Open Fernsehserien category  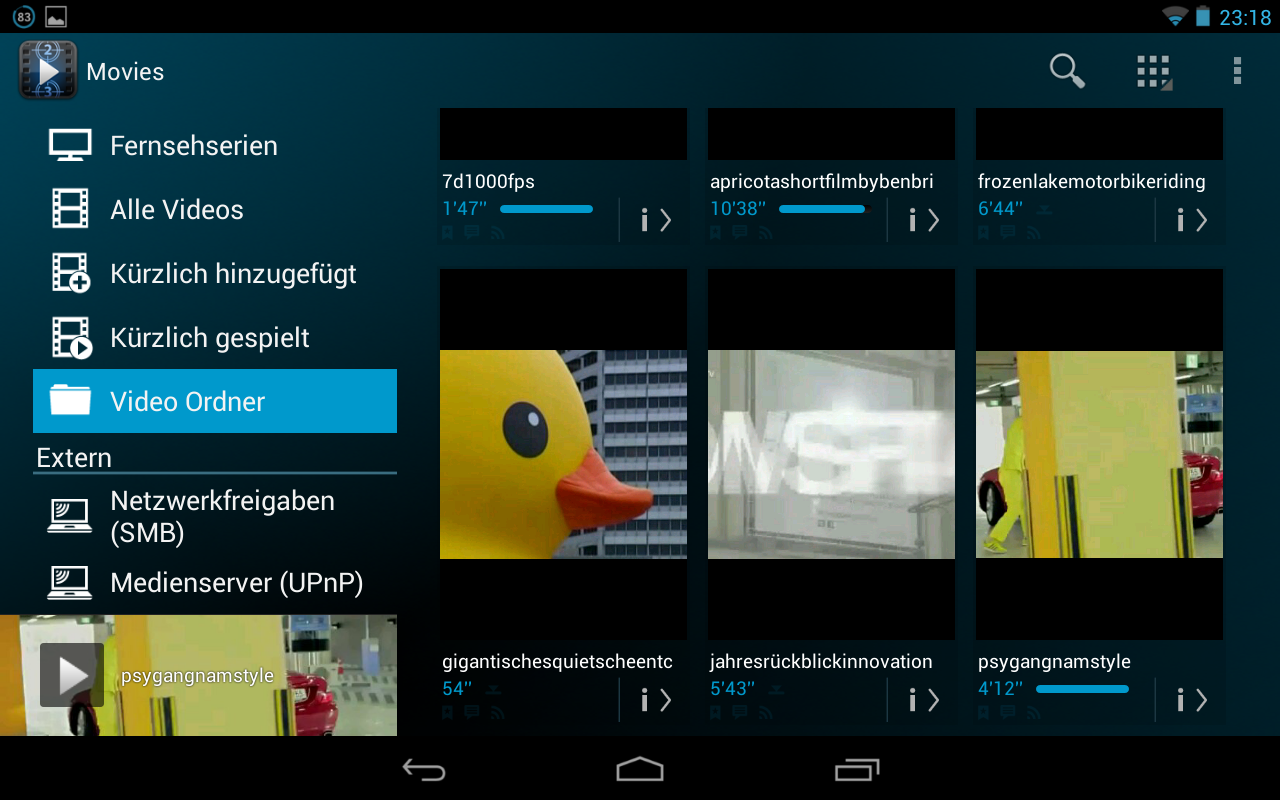click(x=215, y=145)
